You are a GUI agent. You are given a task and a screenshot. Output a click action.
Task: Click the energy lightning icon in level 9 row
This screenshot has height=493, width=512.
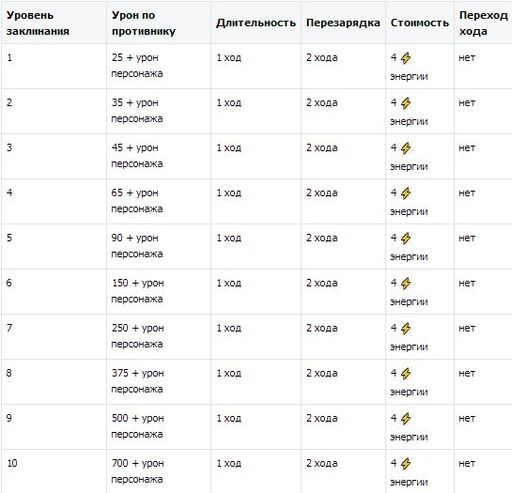coord(406,419)
